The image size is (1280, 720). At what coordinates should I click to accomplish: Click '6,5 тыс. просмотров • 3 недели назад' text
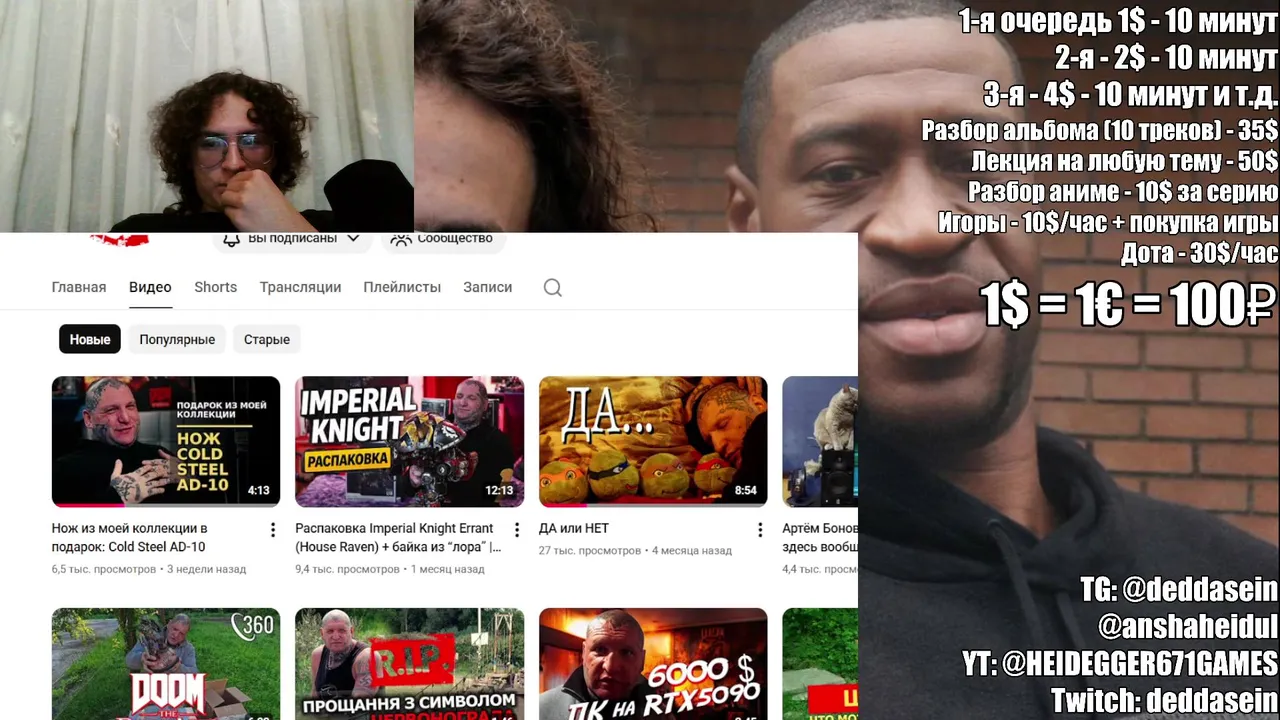click(149, 569)
